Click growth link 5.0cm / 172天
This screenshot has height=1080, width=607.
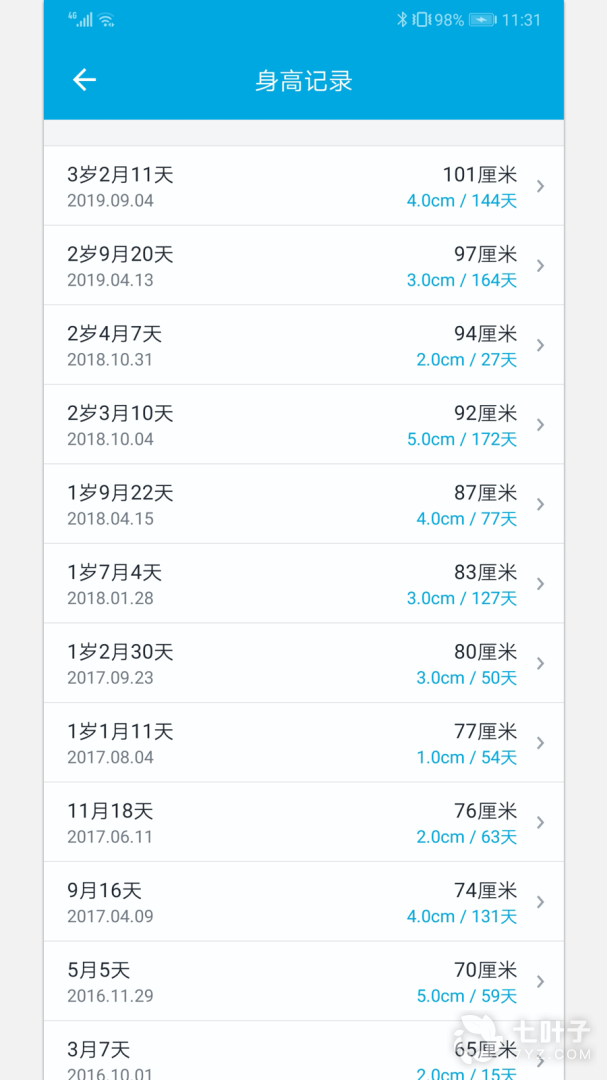(x=461, y=439)
